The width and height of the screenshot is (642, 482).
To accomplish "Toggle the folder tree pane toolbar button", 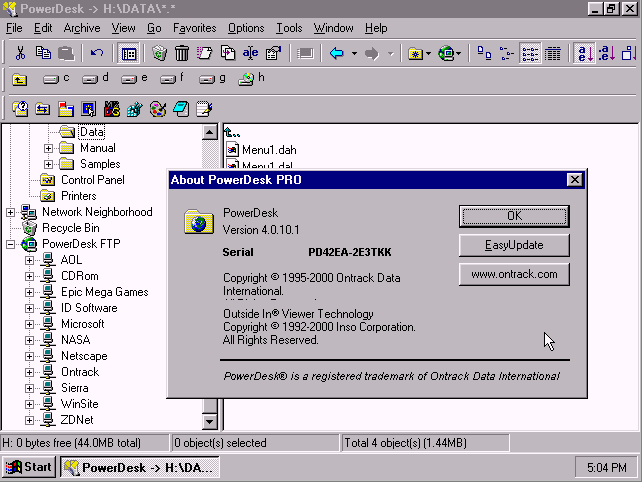I will [x=129, y=54].
